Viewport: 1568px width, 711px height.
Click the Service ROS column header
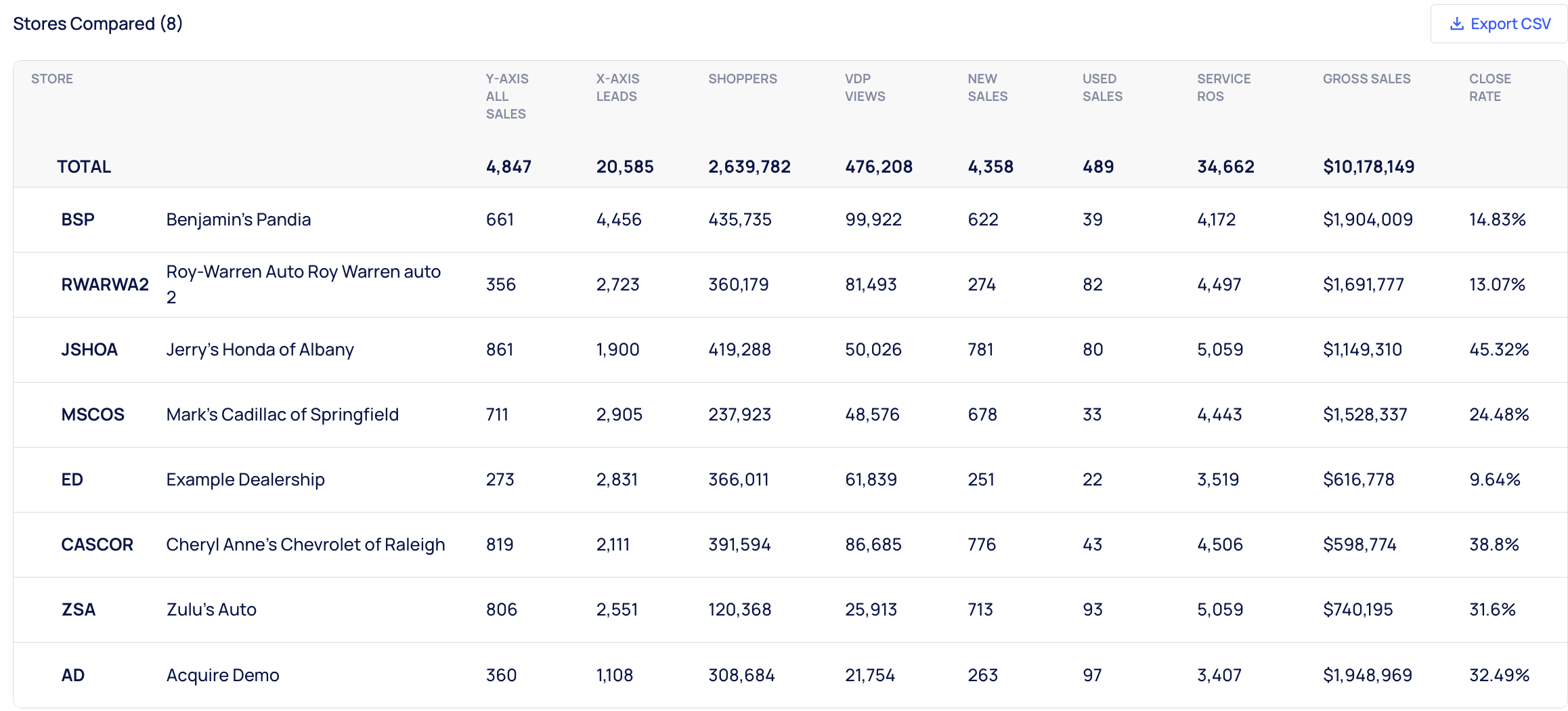point(1223,87)
